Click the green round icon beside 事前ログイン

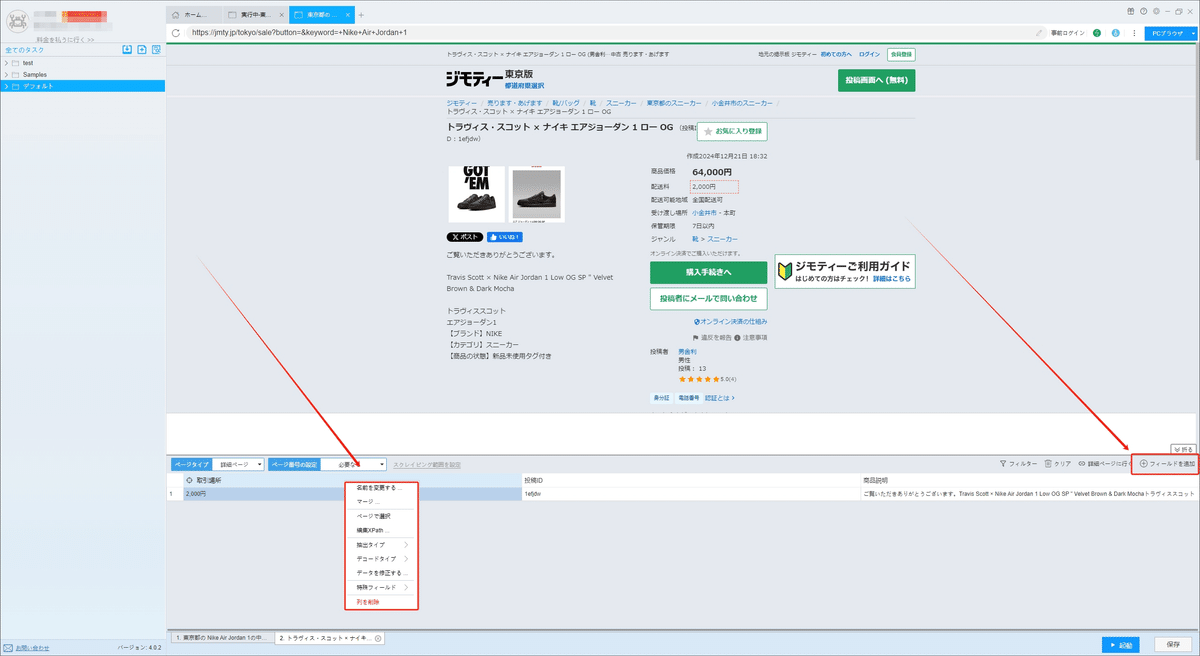pos(1098,33)
